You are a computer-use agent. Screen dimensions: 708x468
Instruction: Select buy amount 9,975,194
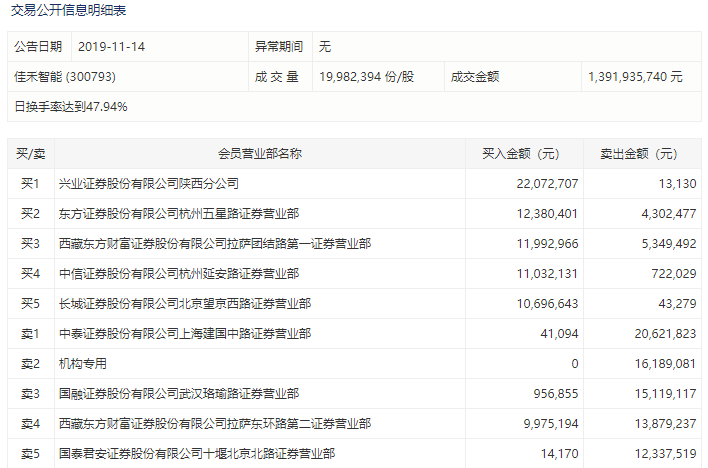[551, 424]
